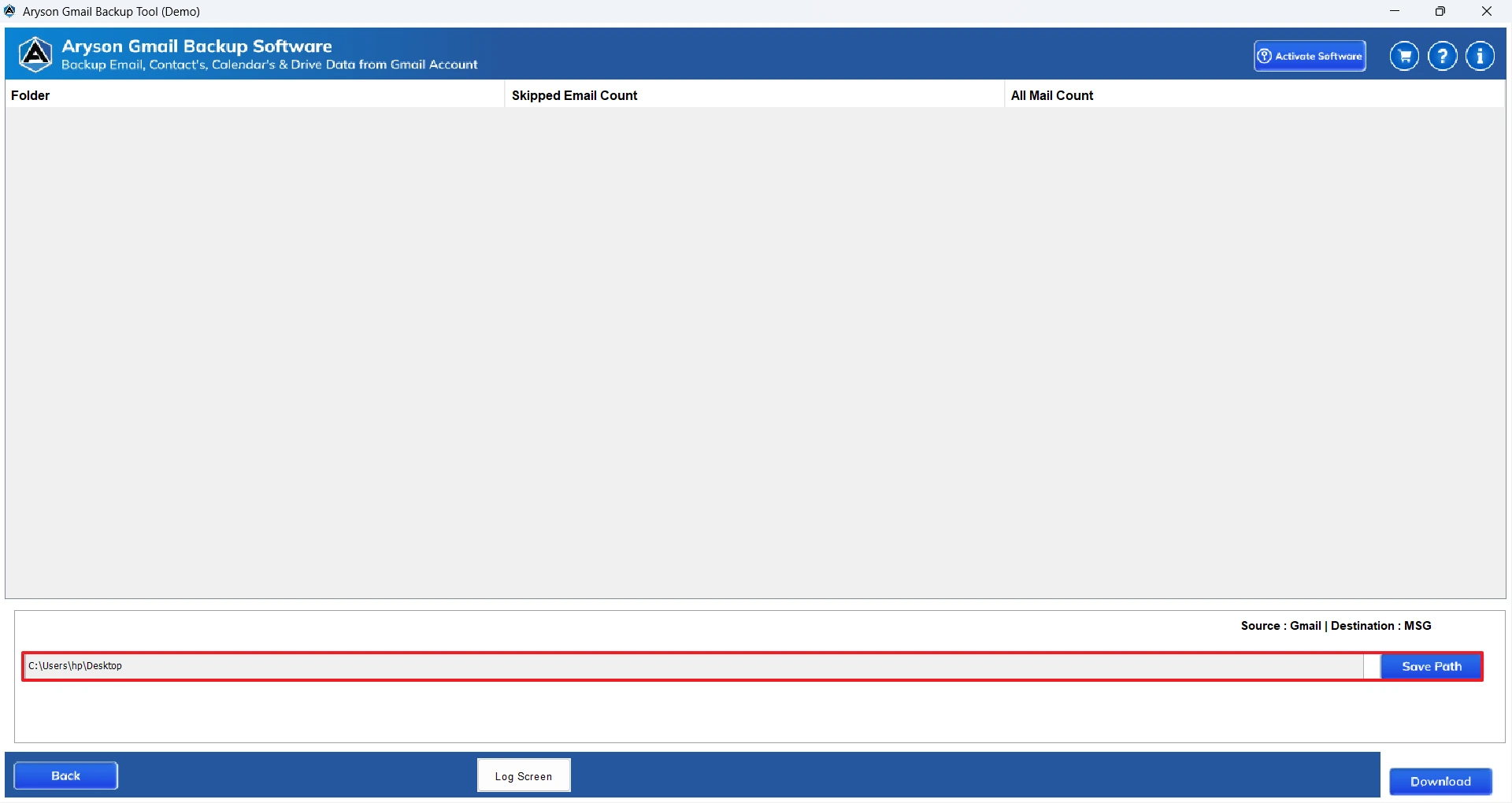Viewport: 1512px width, 803px height.
Task: Open the help question mark icon
Action: [x=1443, y=56]
